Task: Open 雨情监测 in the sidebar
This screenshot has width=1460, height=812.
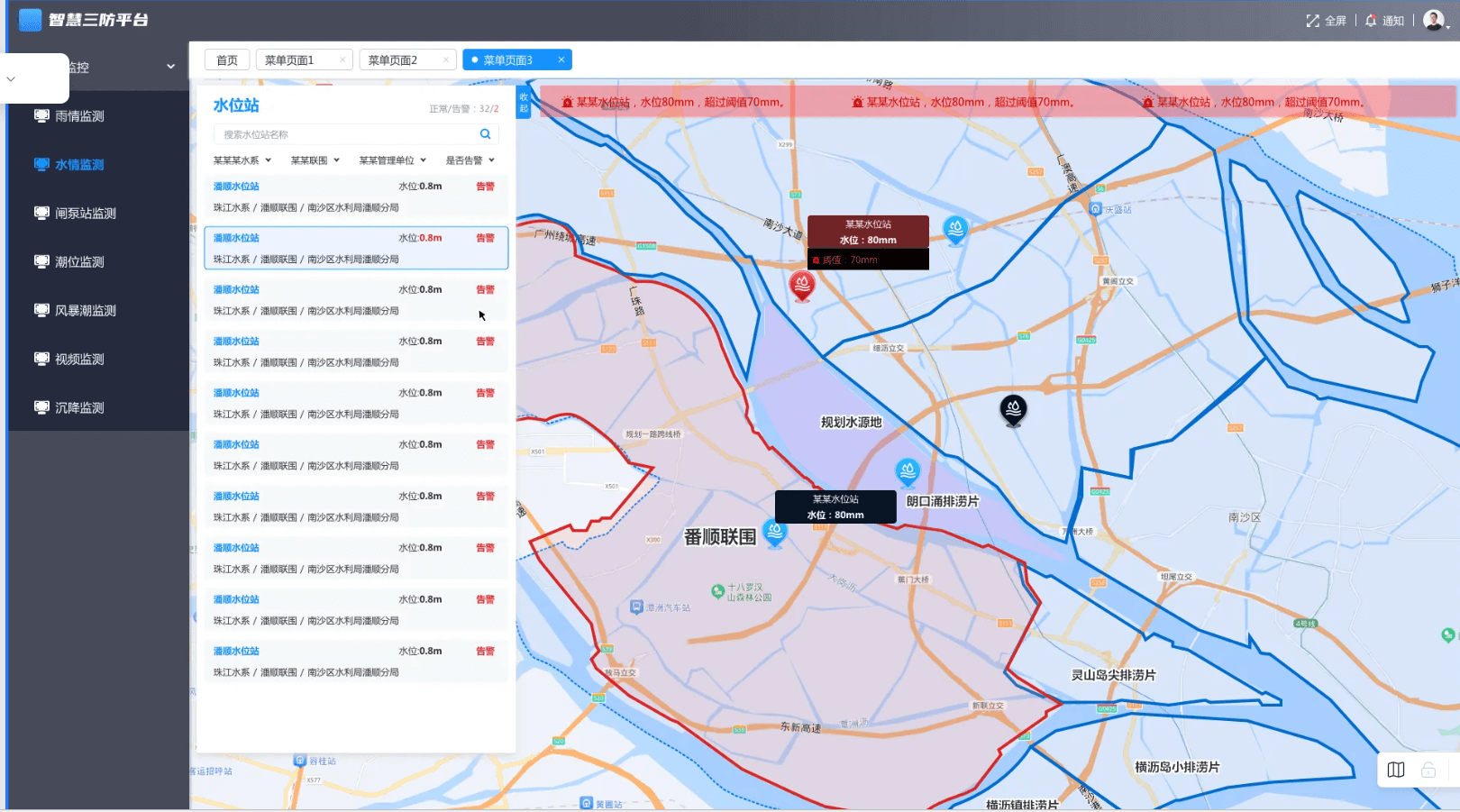Action: pos(79,116)
